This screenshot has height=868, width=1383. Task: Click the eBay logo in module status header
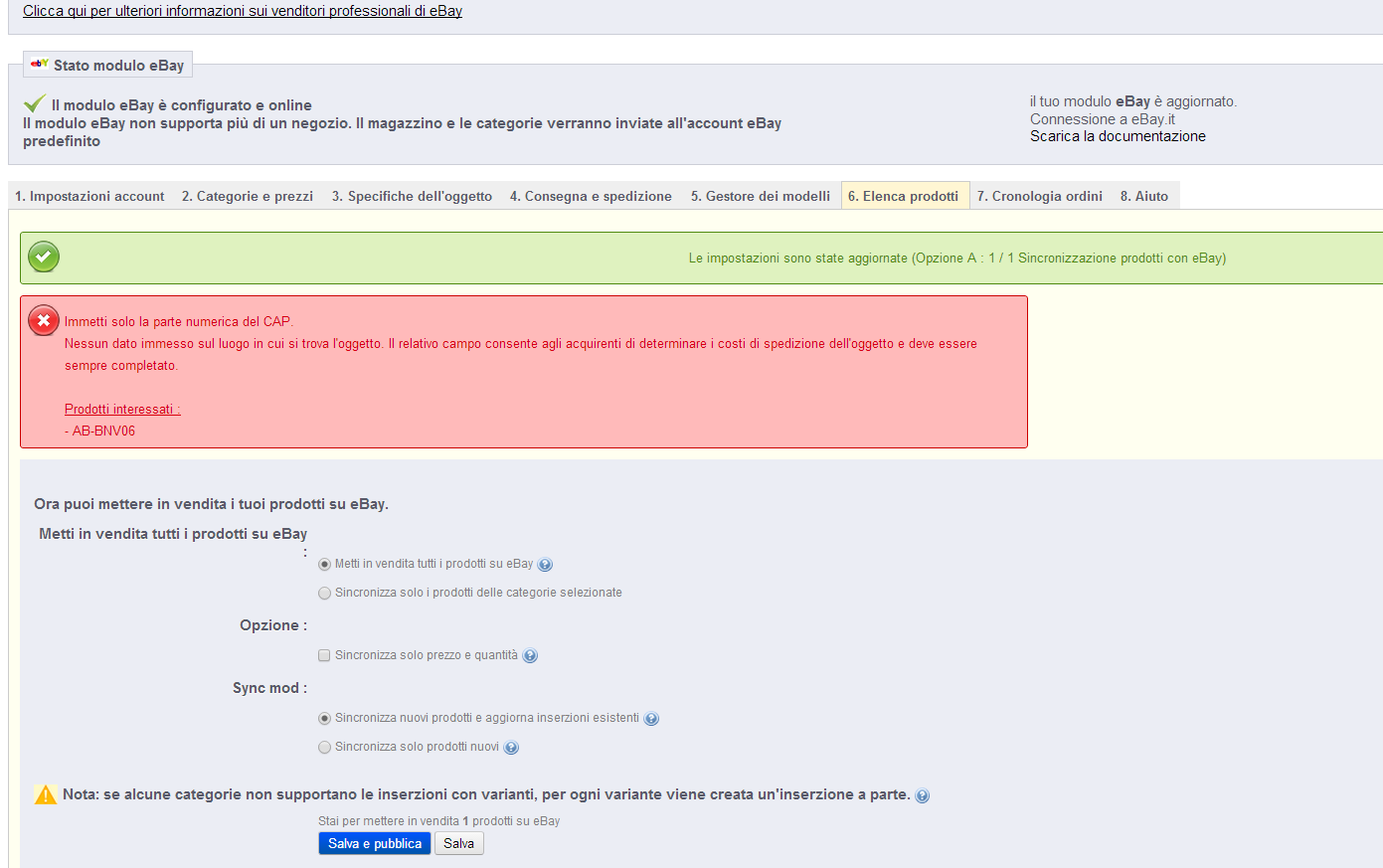click(39, 64)
